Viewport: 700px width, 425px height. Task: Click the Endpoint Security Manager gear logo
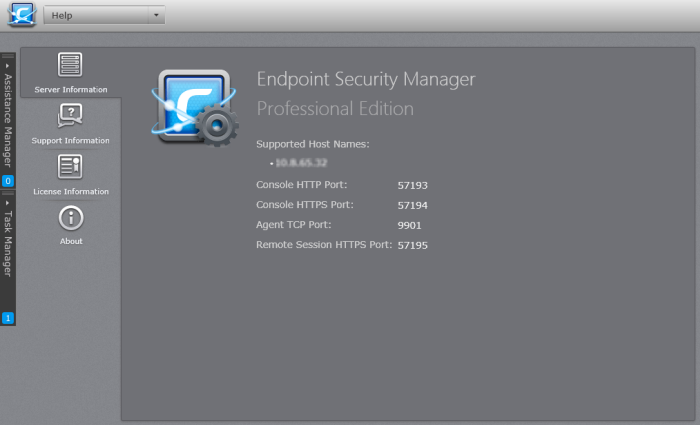195,108
